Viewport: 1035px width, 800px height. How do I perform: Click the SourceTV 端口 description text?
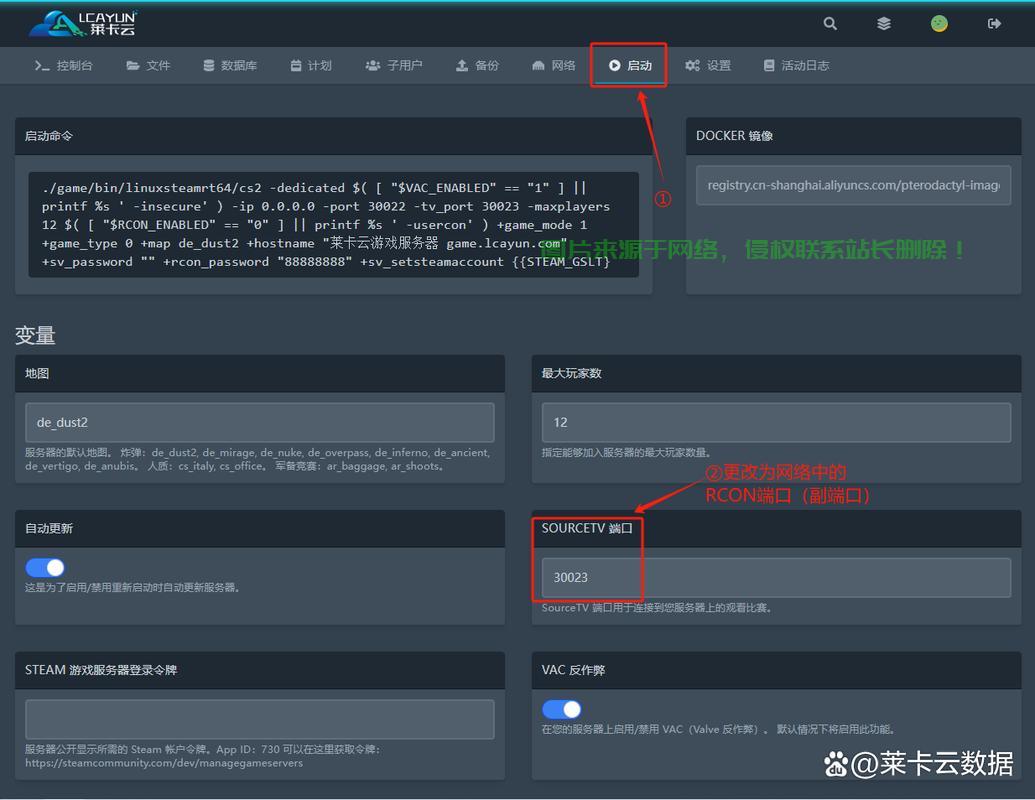(x=656, y=608)
